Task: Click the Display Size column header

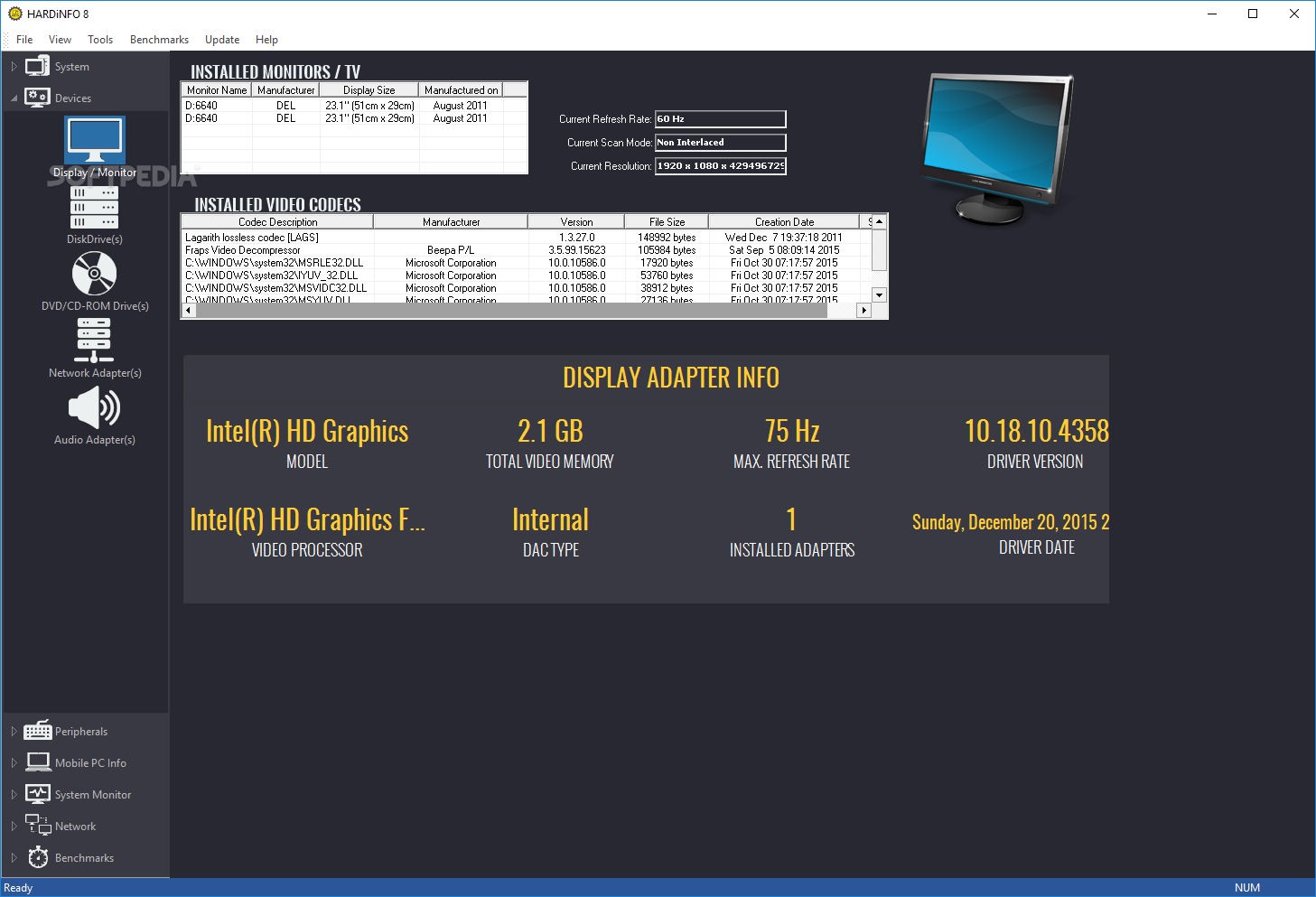Action: point(369,90)
